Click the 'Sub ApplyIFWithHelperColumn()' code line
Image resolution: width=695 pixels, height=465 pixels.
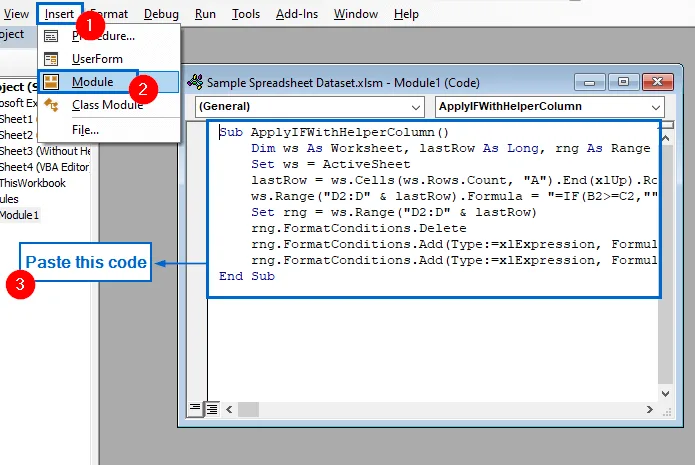pos(334,132)
